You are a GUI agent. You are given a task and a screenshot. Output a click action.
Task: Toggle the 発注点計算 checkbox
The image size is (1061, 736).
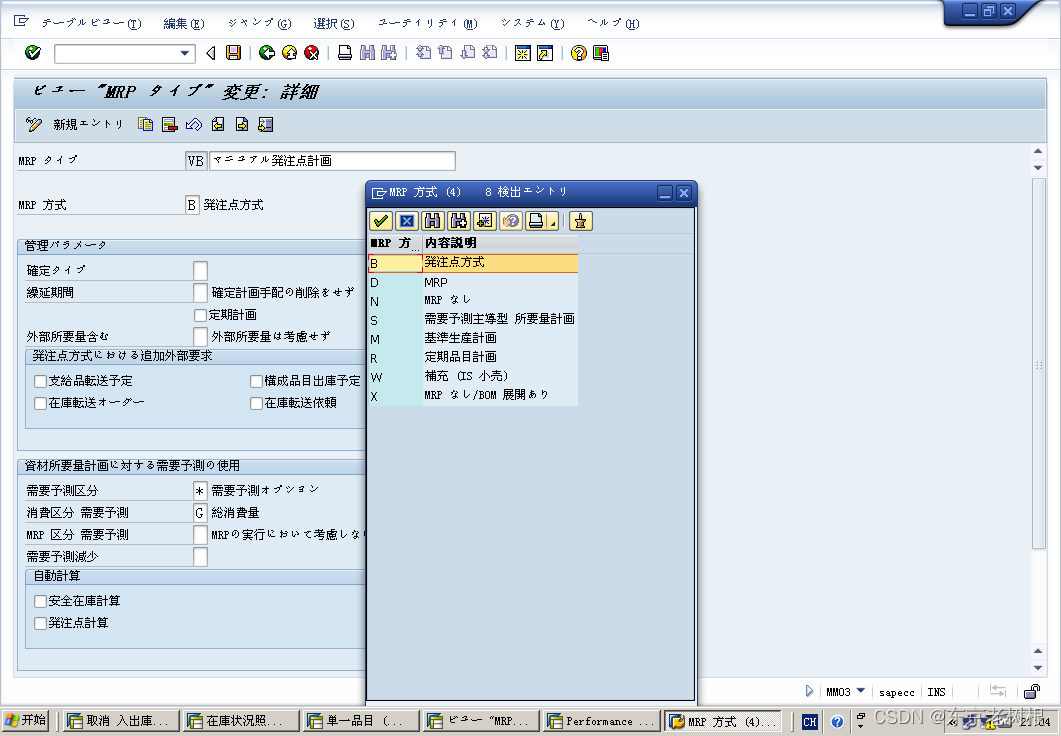click(x=41, y=623)
